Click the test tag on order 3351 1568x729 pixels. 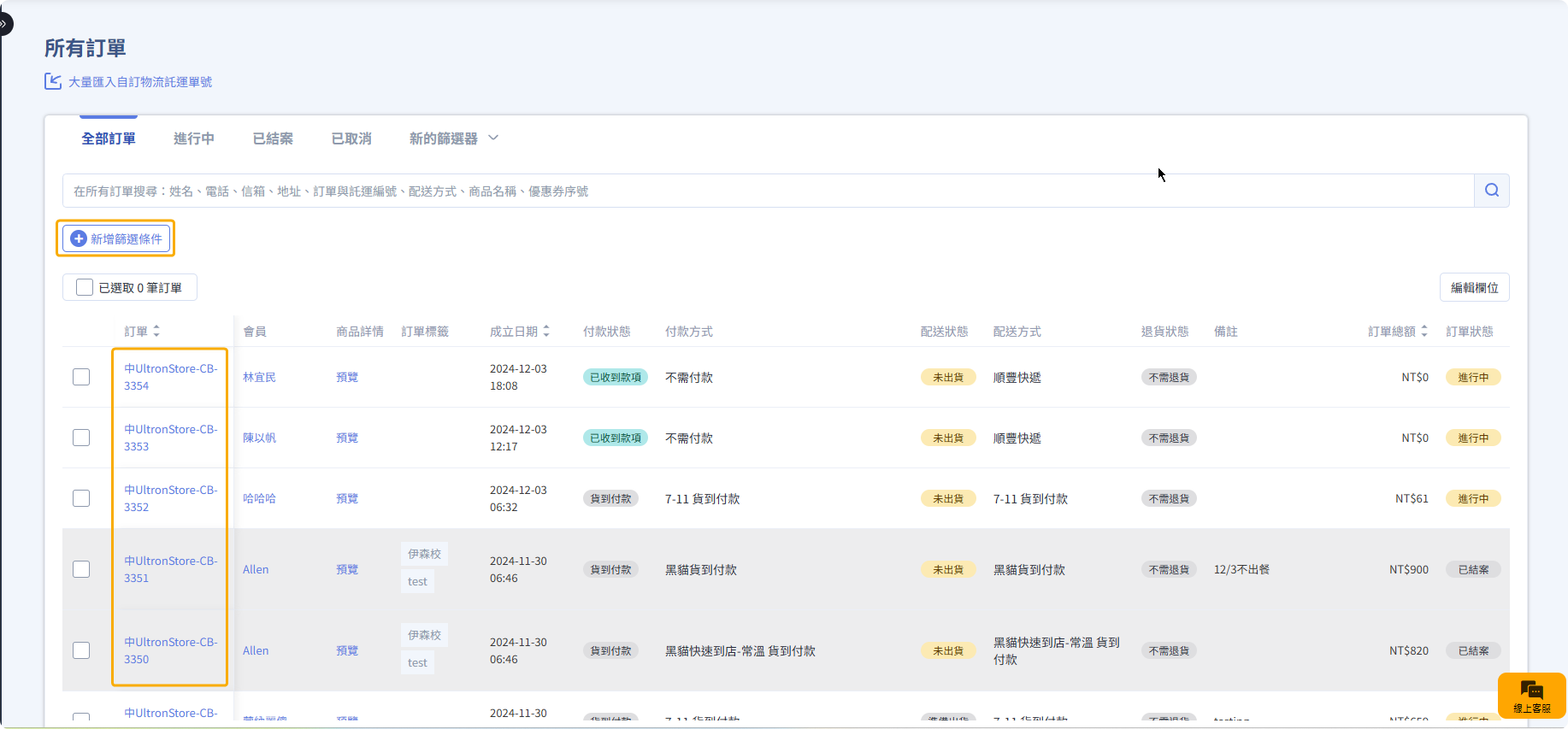(x=417, y=581)
